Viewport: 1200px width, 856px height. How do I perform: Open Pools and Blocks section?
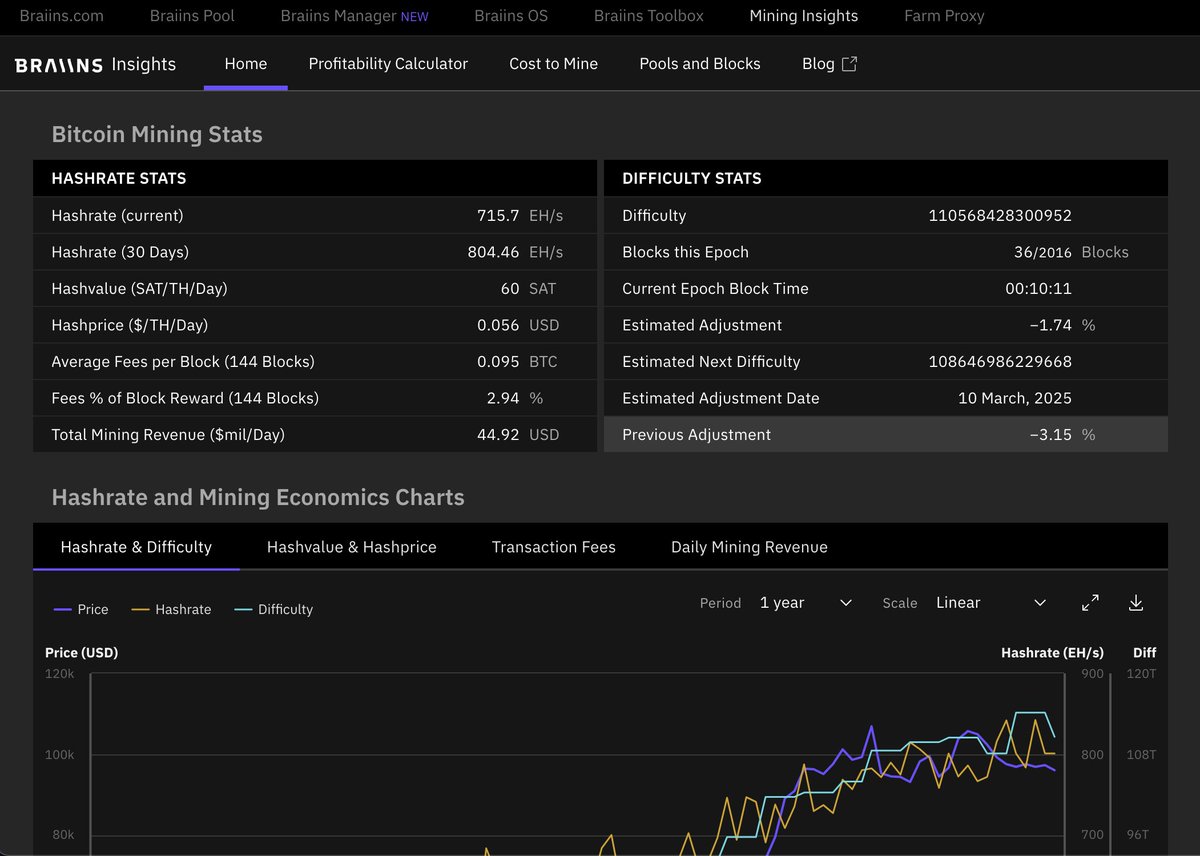pos(699,64)
